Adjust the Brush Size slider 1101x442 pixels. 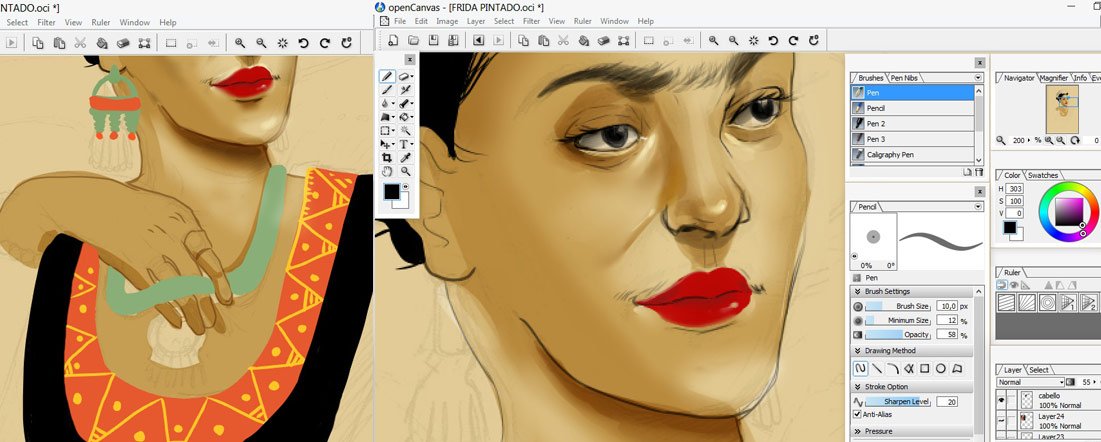(x=898, y=306)
